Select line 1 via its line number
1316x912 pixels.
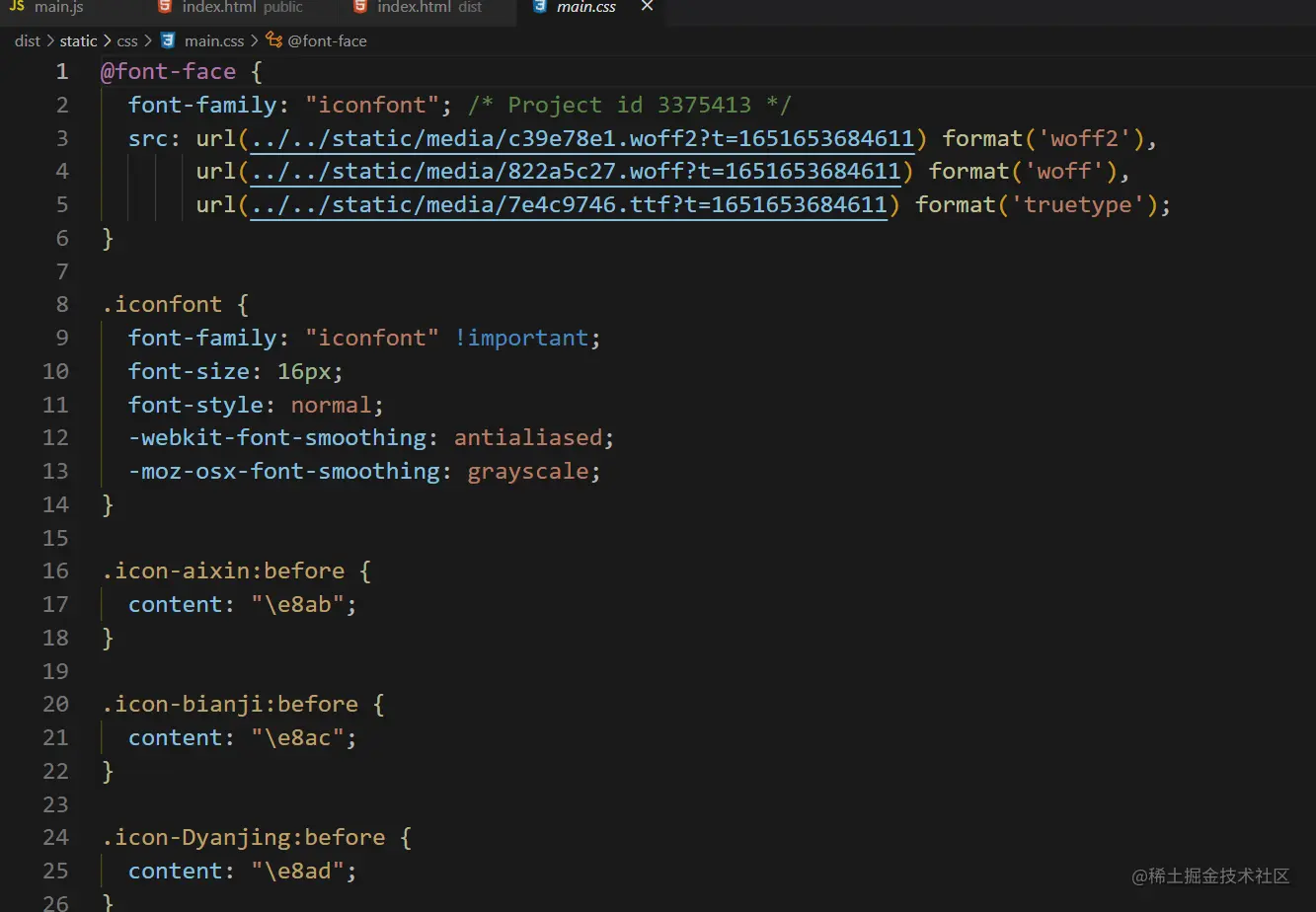(x=62, y=72)
